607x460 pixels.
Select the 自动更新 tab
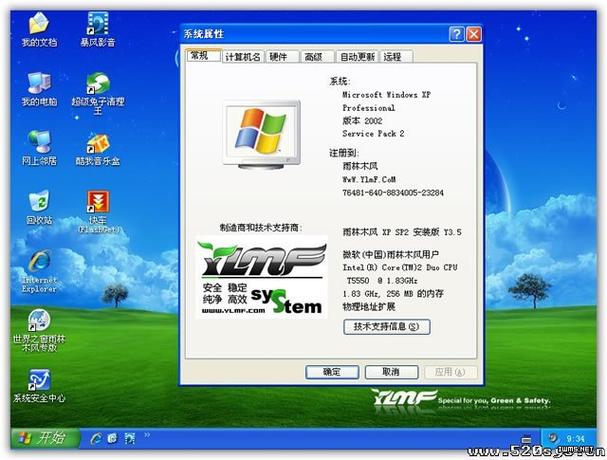click(356, 57)
